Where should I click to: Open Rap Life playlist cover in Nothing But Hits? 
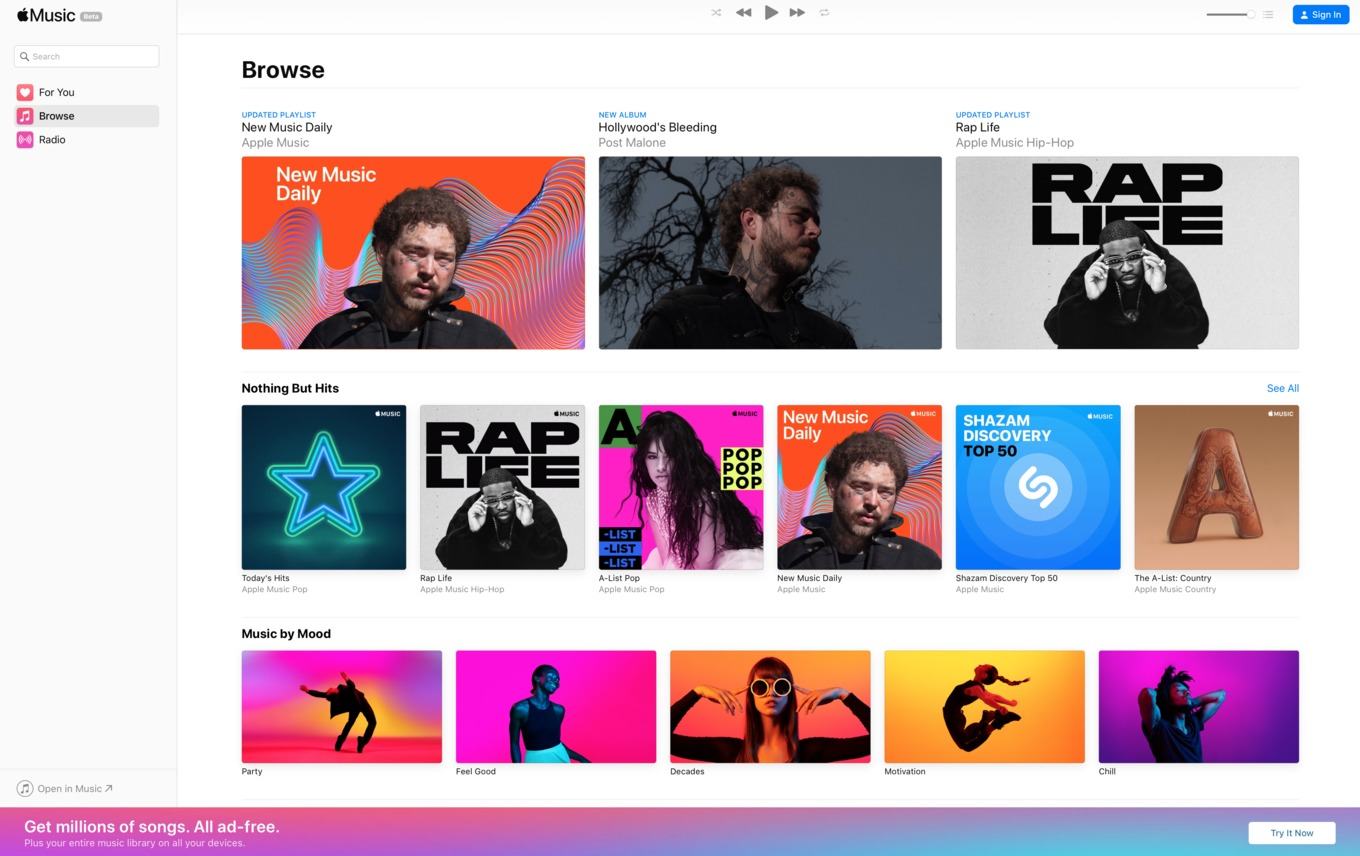pyautogui.click(x=502, y=487)
